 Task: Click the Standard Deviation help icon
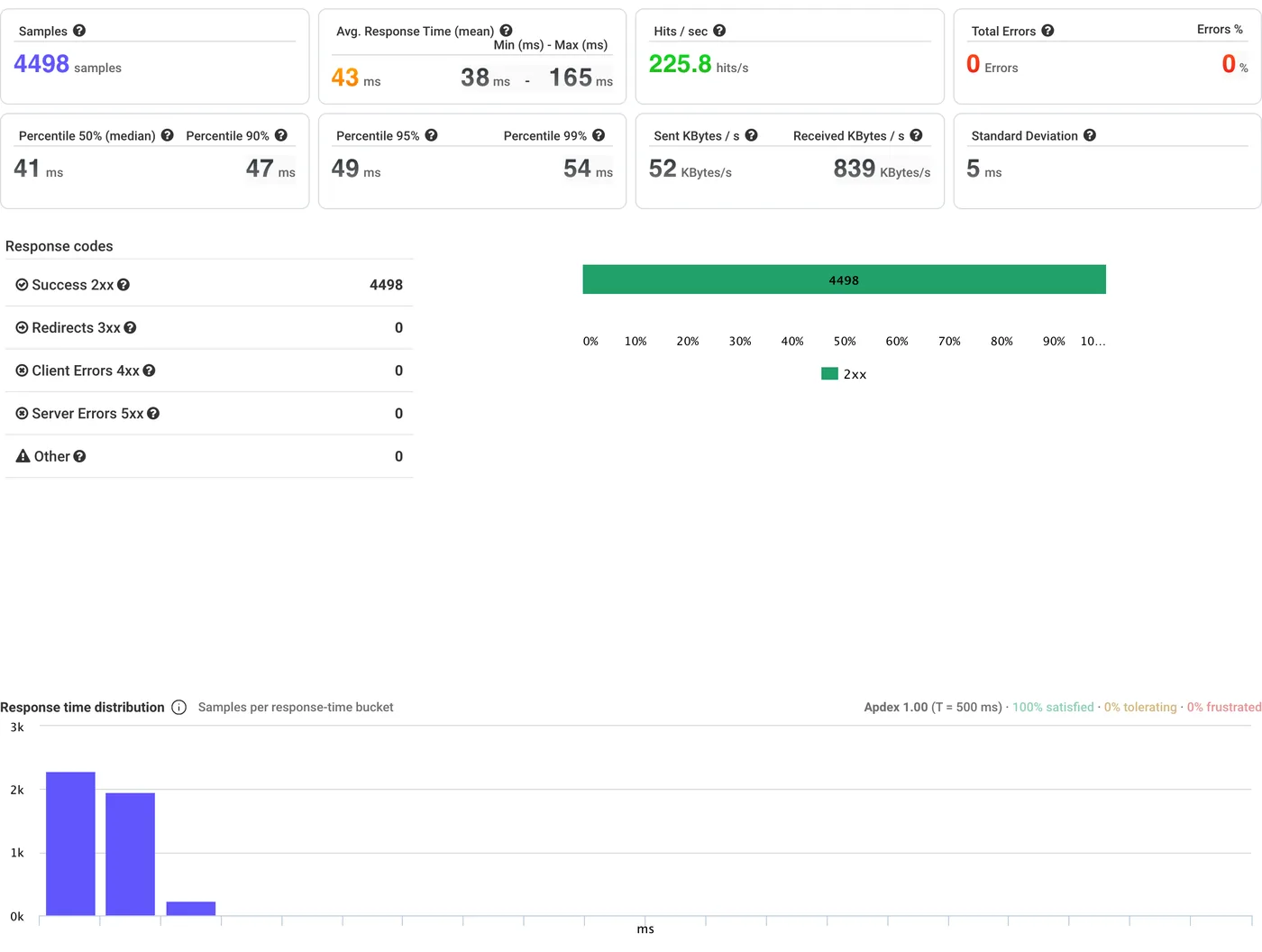coord(1090,135)
